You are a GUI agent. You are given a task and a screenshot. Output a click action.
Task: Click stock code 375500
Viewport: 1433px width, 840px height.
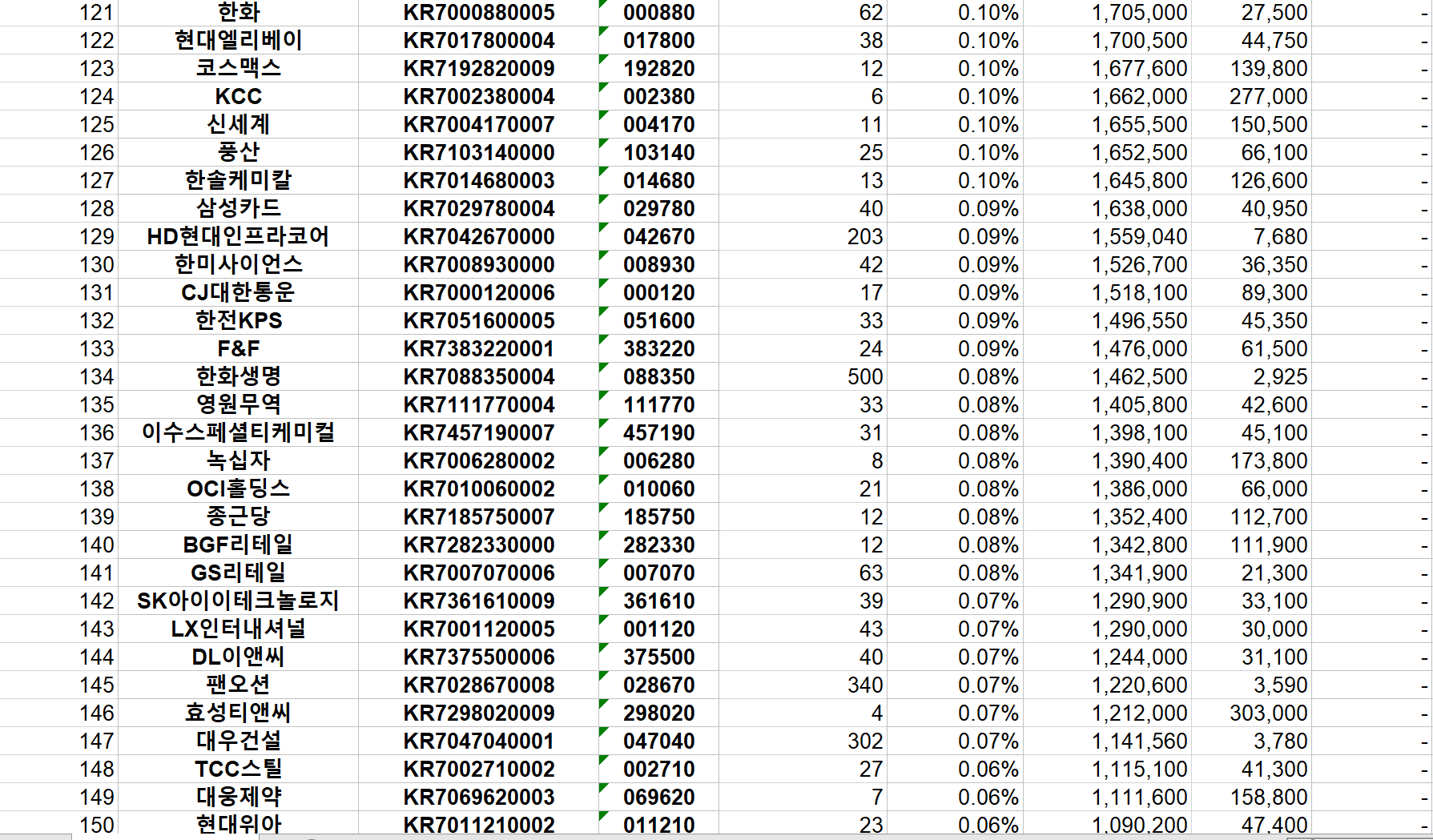click(658, 657)
